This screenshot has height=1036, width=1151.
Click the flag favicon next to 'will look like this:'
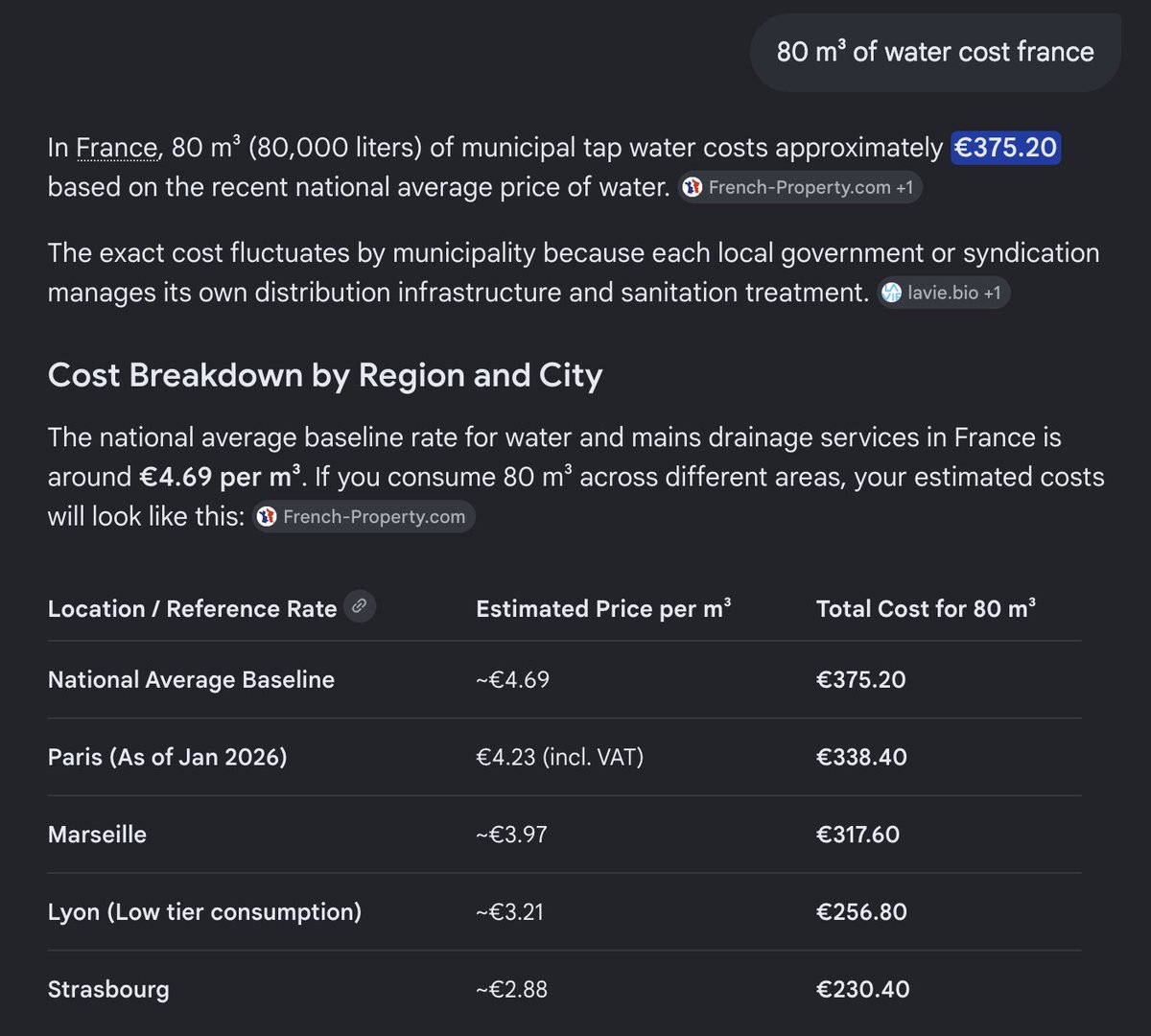click(x=268, y=516)
